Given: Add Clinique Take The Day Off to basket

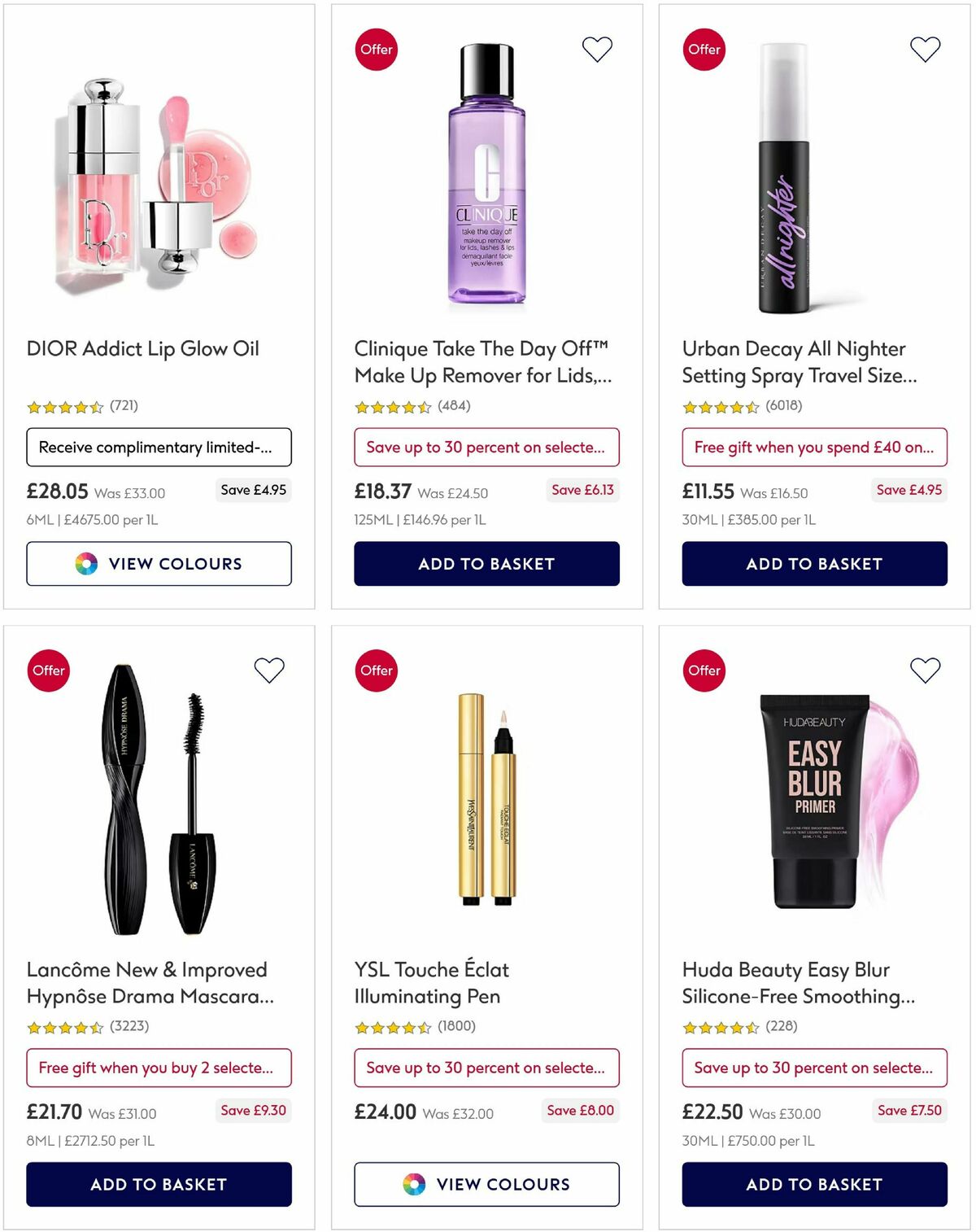Looking at the screenshot, I should [486, 563].
